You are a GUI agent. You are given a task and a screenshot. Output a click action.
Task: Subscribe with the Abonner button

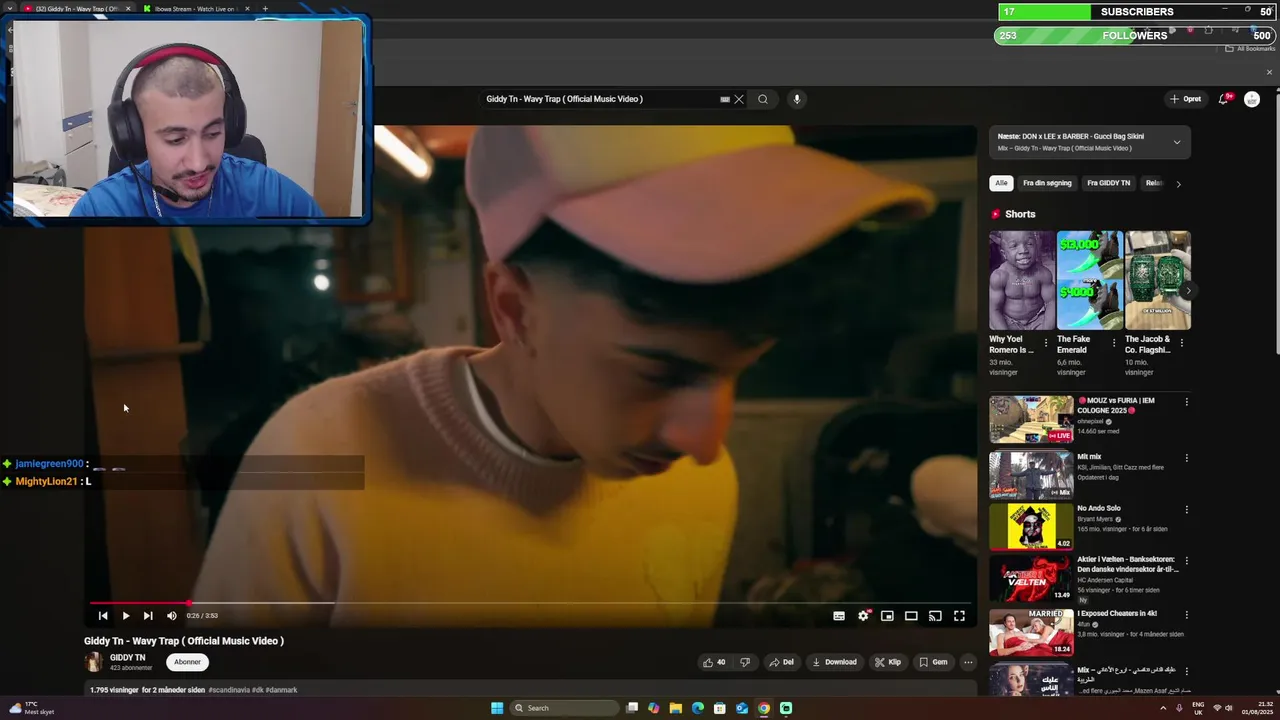coord(187,662)
